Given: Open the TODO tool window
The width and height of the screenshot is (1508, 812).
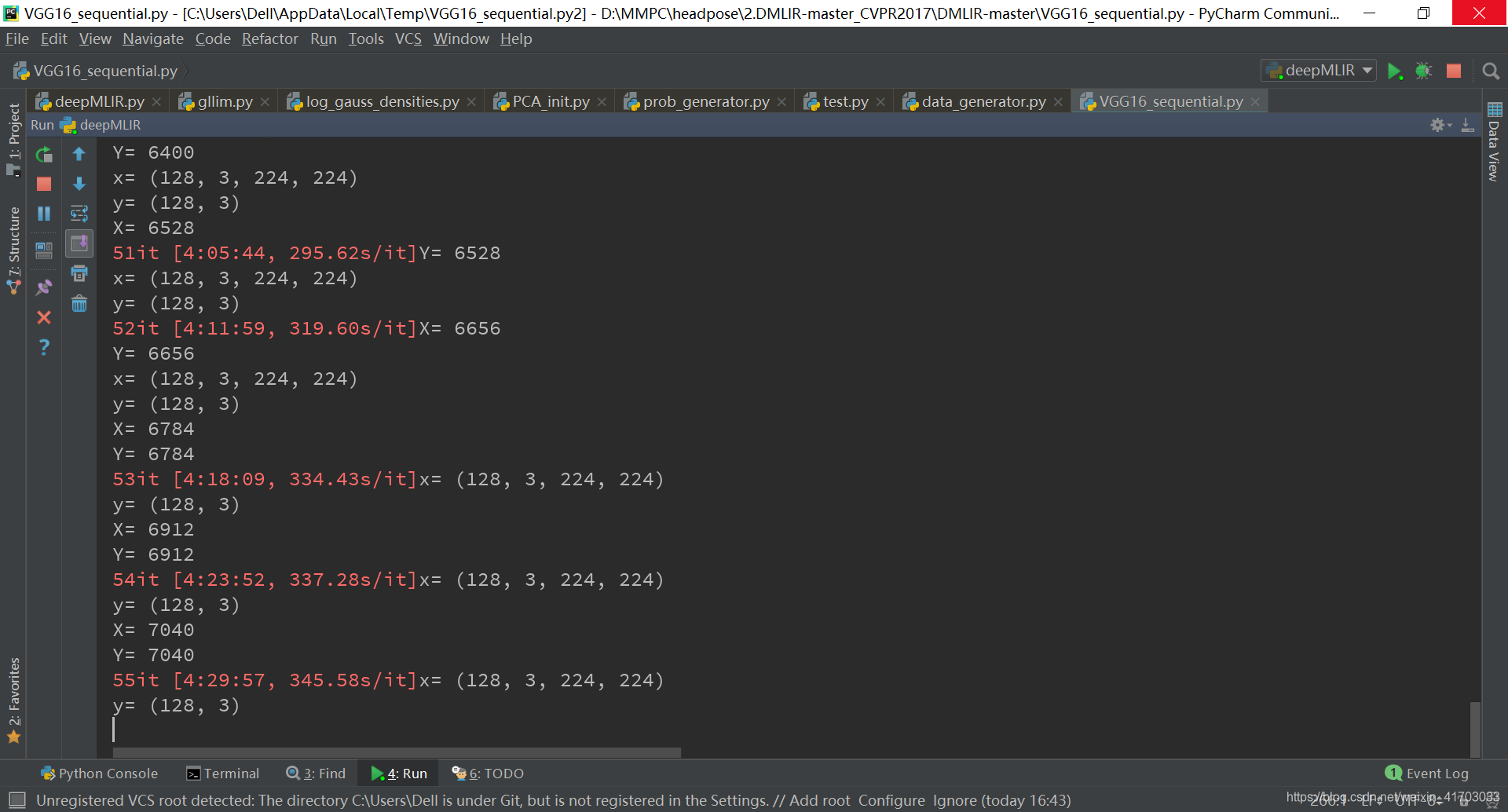Looking at the screenshot, I should tap(488, 774).
